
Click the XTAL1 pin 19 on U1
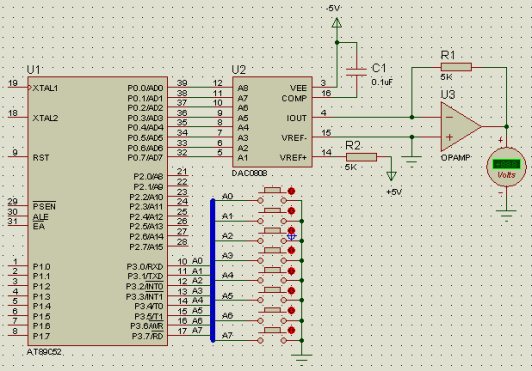[19, 87]
